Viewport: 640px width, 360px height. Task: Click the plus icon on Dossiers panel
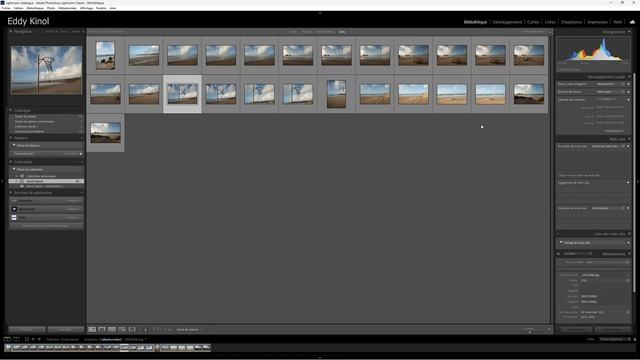[82, 138]
